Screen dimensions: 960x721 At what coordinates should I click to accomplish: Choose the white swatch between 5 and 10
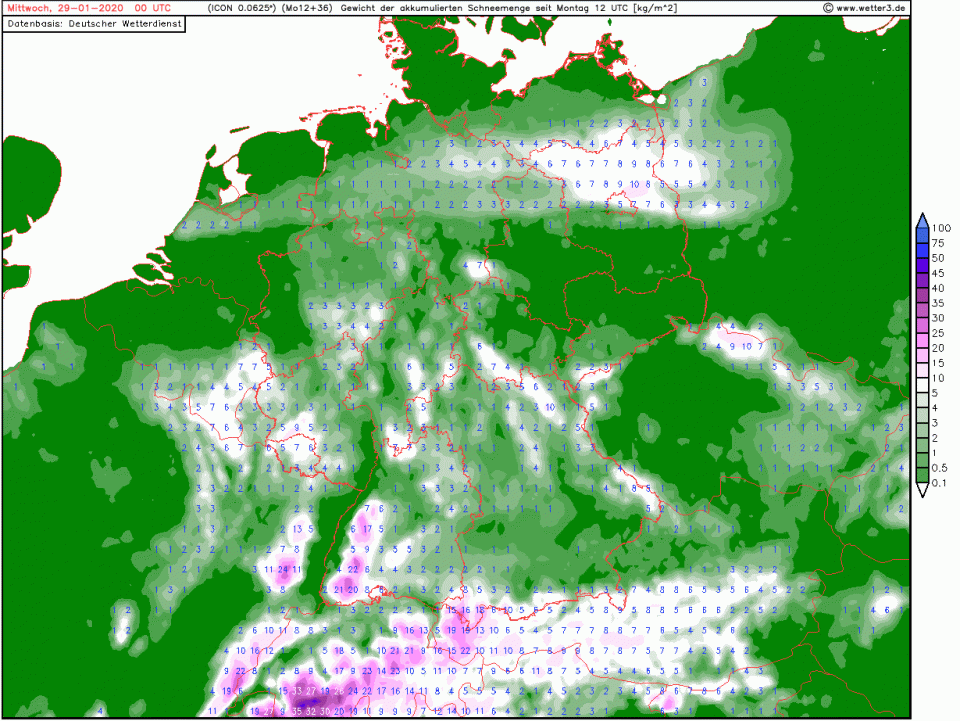(x=922, y=386)
